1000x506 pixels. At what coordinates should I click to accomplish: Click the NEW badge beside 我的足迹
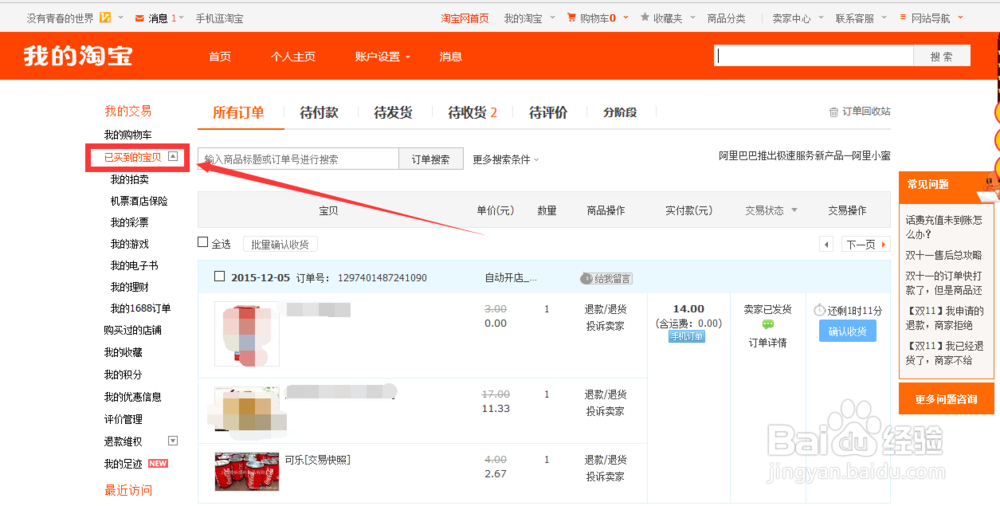pyautogui.click(x=158, y=463)
